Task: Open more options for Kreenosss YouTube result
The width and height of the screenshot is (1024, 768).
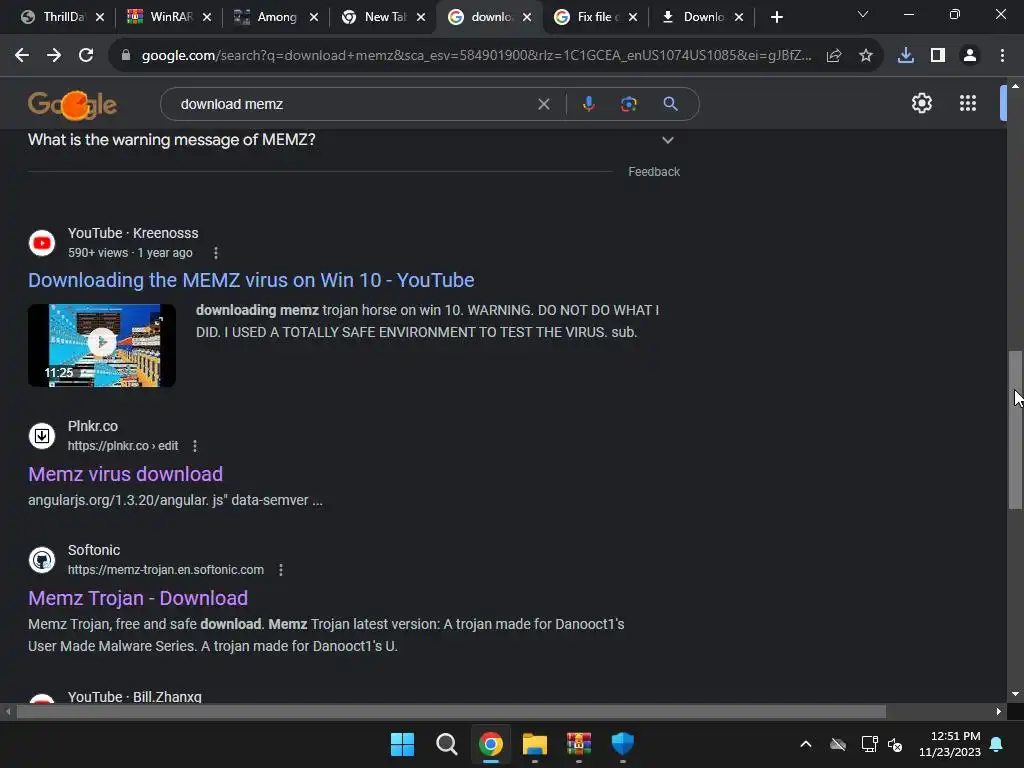Action: (x=216, y=253)
